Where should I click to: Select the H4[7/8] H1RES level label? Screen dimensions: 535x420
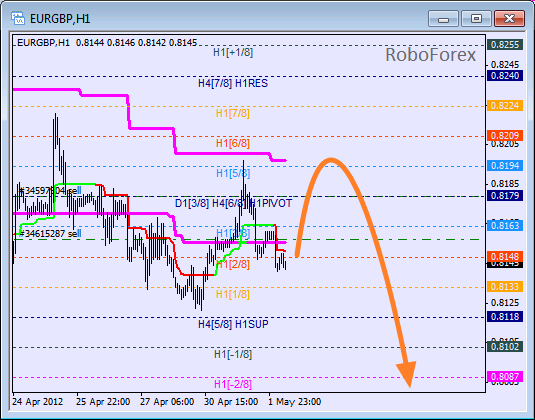[x=233, y=84]
